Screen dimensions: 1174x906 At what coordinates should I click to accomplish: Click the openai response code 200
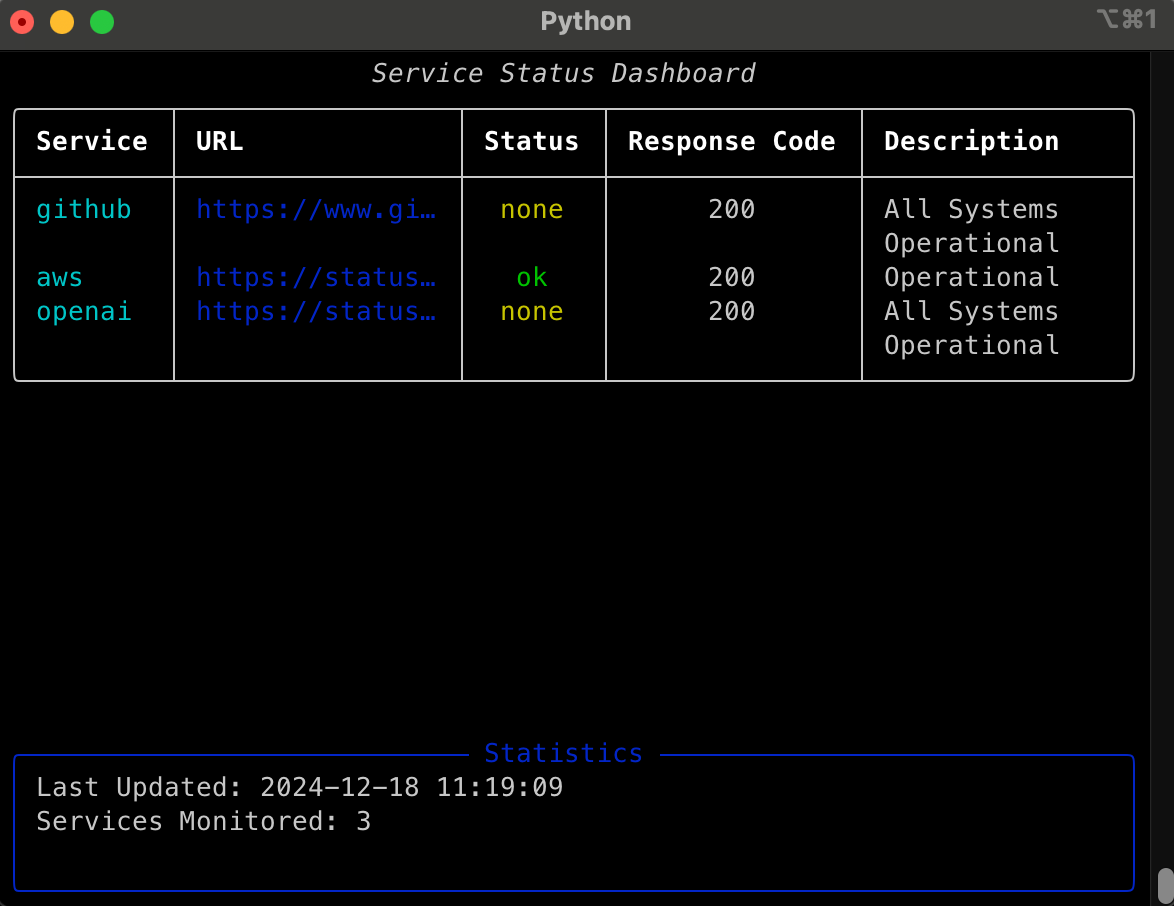pyautogui.click(x=732, y=311)
